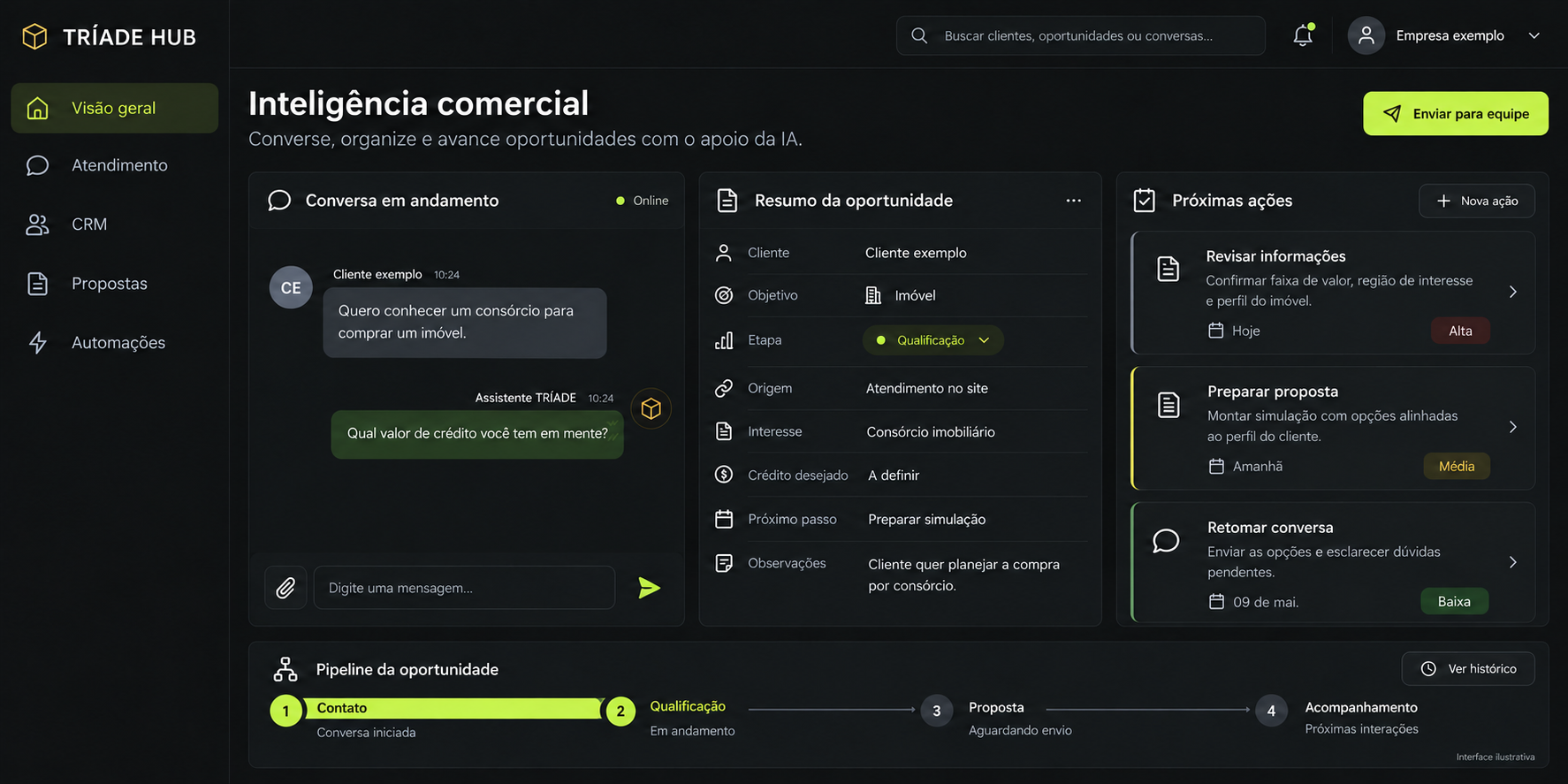Open Automações in the sidebar

115,343
